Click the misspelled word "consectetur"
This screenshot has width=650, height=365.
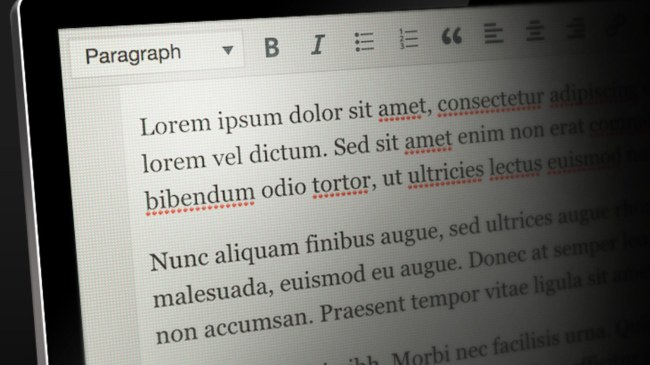[490, 101]
